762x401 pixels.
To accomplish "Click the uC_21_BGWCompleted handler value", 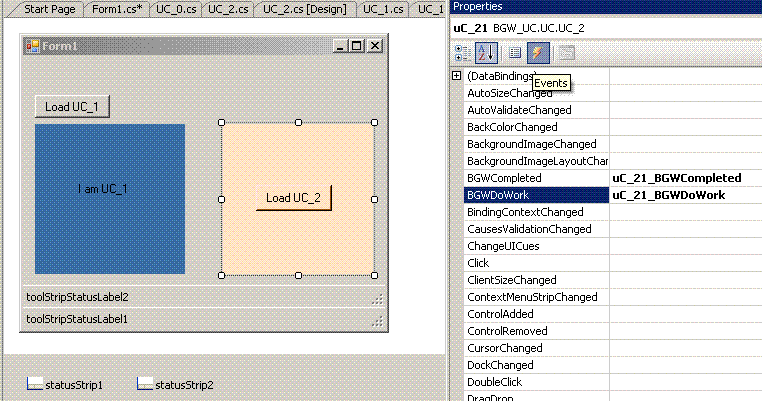I will [x=676, y=178].
